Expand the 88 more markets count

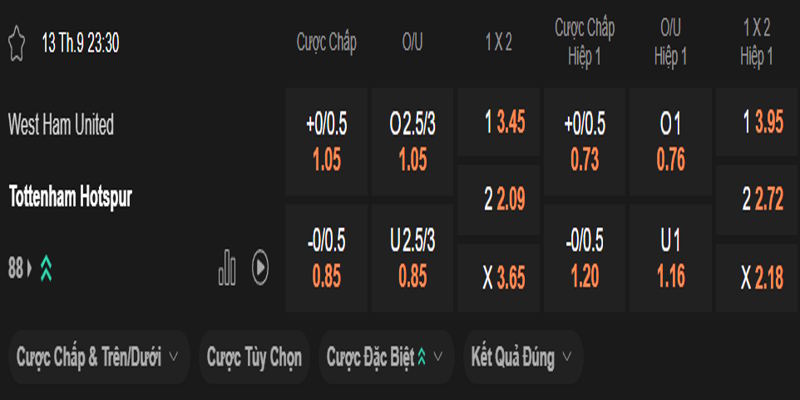18,268
